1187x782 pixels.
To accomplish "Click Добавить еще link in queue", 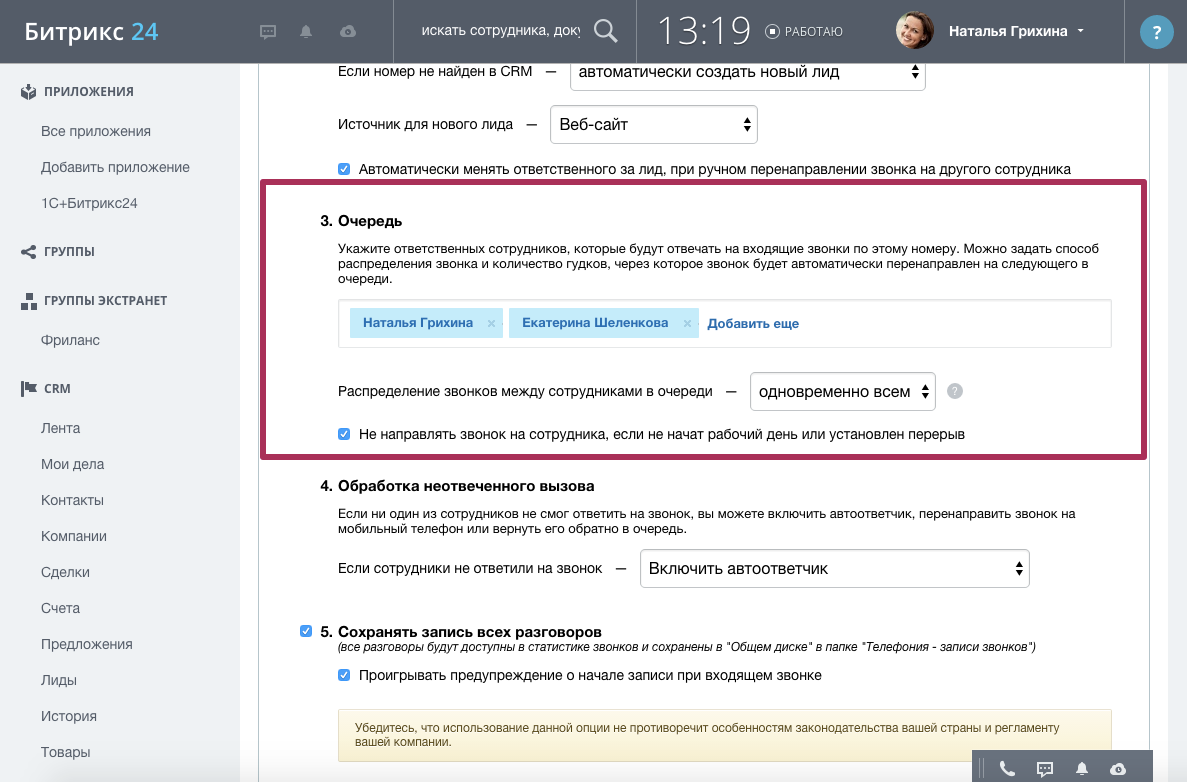I will (752, 323).
